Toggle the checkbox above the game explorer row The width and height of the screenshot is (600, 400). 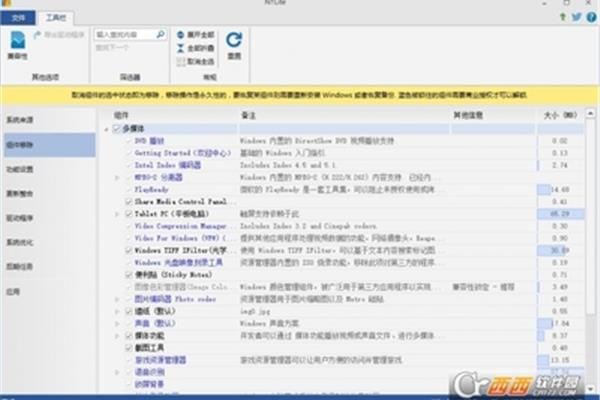click(x=129, y=348)
